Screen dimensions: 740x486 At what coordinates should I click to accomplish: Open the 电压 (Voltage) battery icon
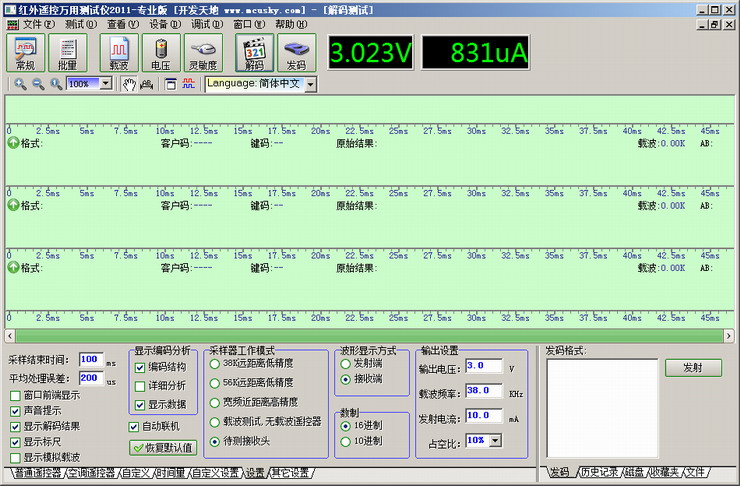coord(160,53)
